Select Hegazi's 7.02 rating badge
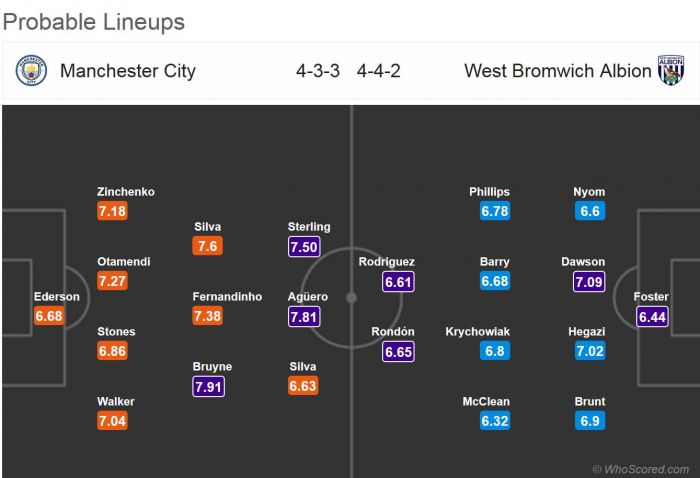 click(589, 352)
